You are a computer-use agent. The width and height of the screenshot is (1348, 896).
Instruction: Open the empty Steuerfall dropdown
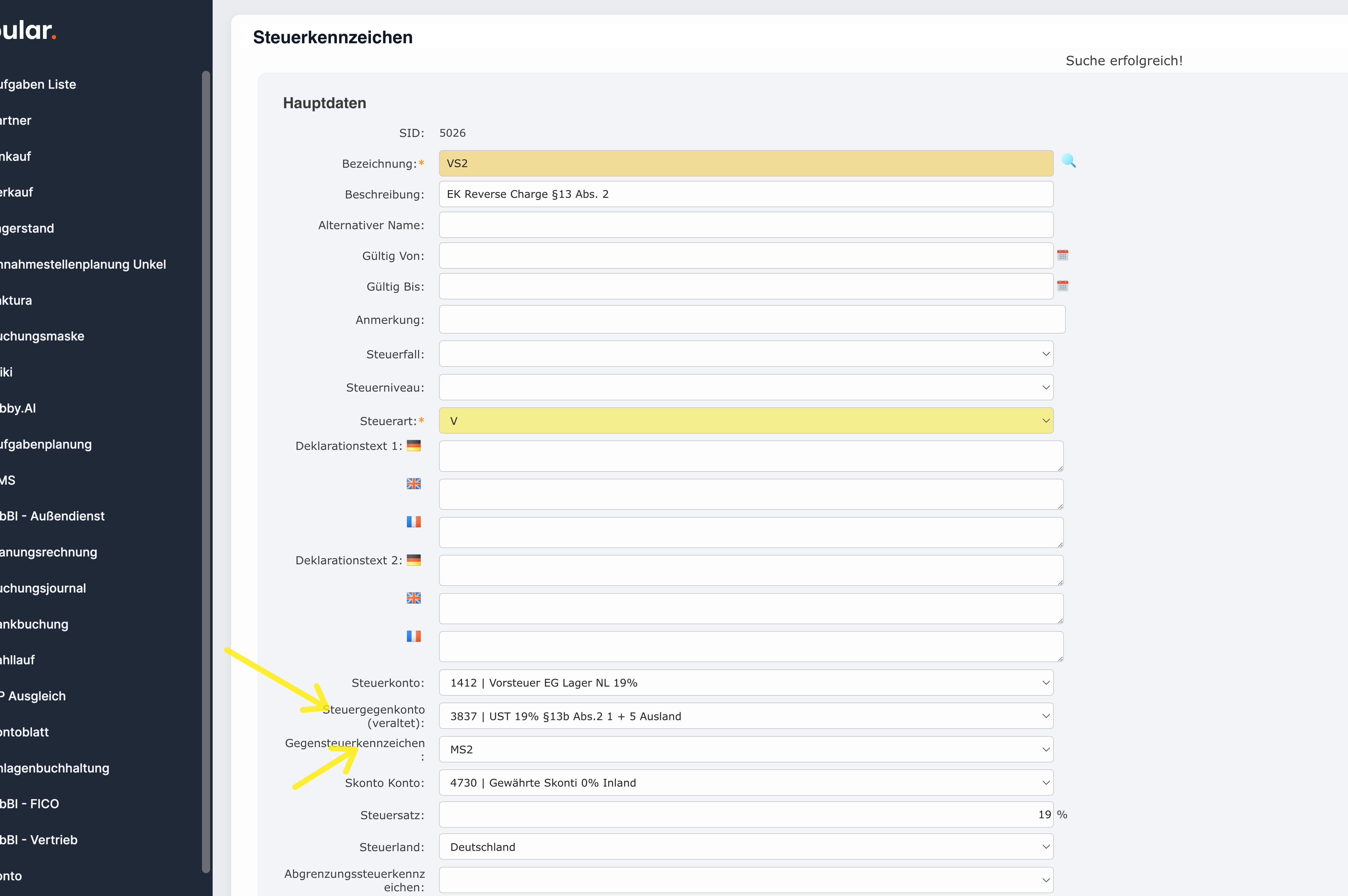(x=746, y=354)
